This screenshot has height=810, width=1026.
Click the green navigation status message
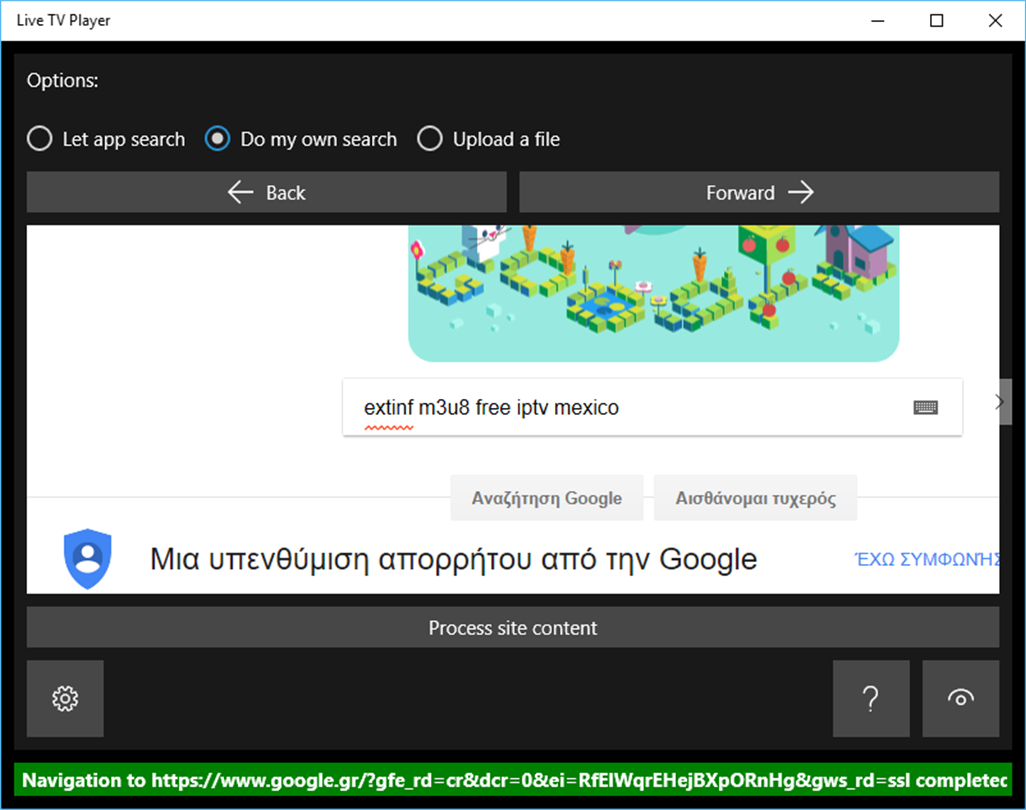tap(513, 780)
